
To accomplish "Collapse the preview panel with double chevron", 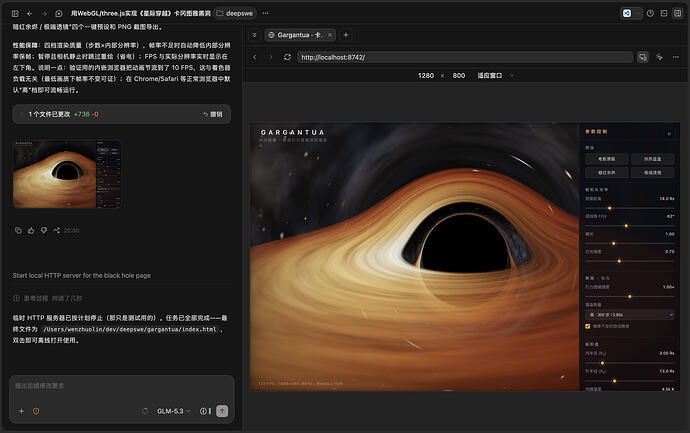I will coord(254,35).
